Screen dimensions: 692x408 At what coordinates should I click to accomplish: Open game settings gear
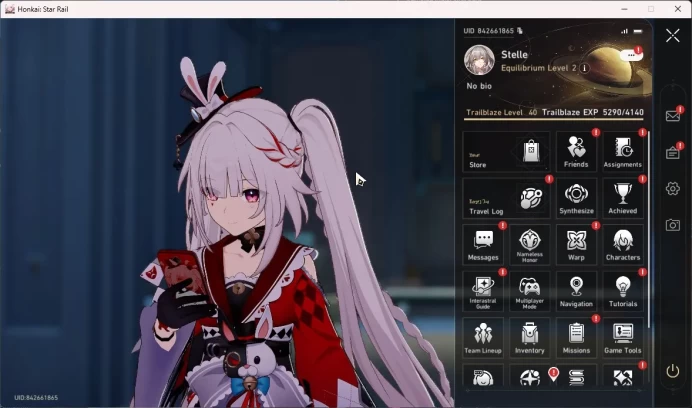pos(673,189)
